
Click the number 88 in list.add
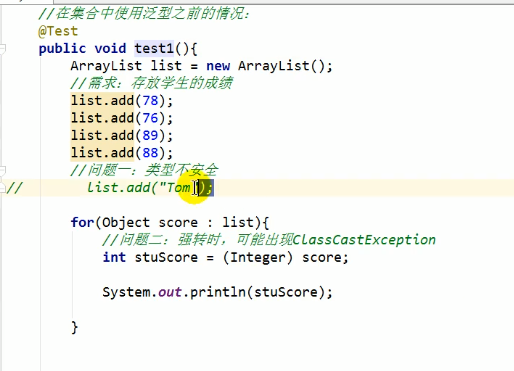[x=150, y=152]
